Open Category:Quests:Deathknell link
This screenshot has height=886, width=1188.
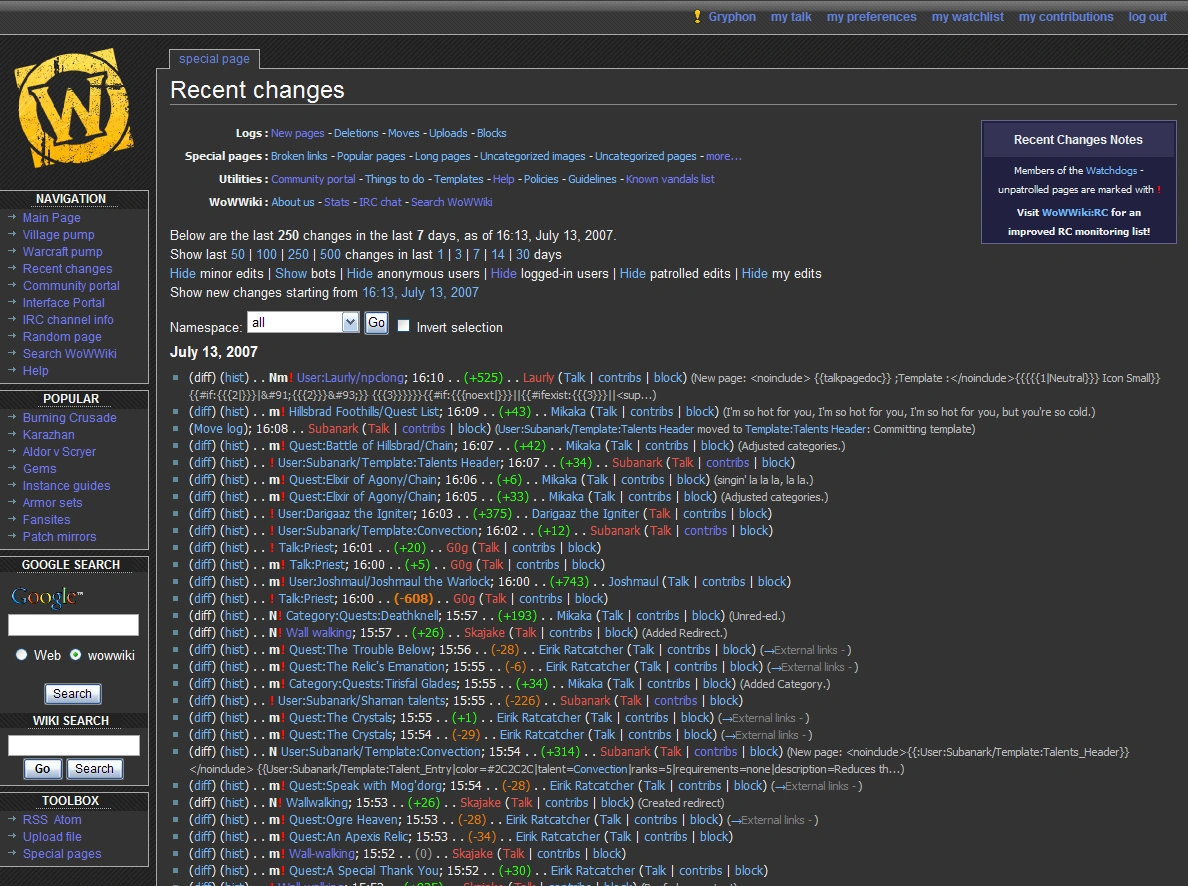pyautogui.click(x=362, y=615)
